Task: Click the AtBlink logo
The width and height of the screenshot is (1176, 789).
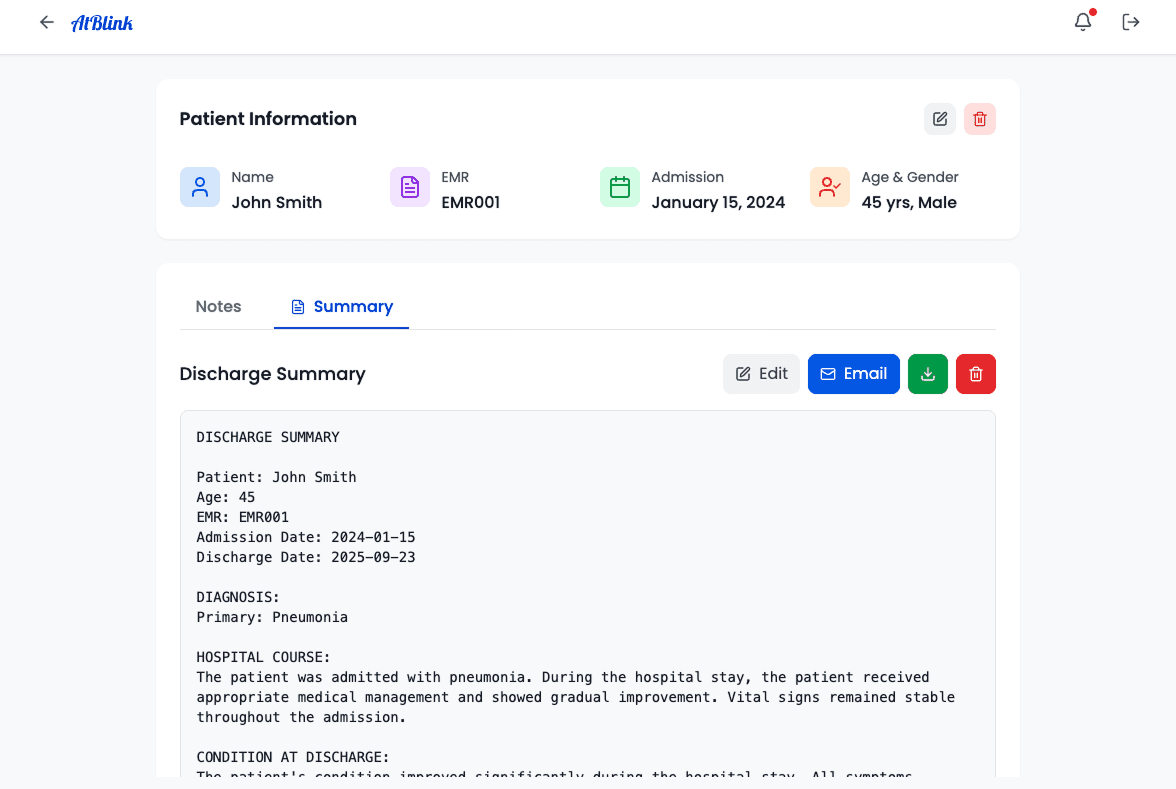Action: click(102, 23)
